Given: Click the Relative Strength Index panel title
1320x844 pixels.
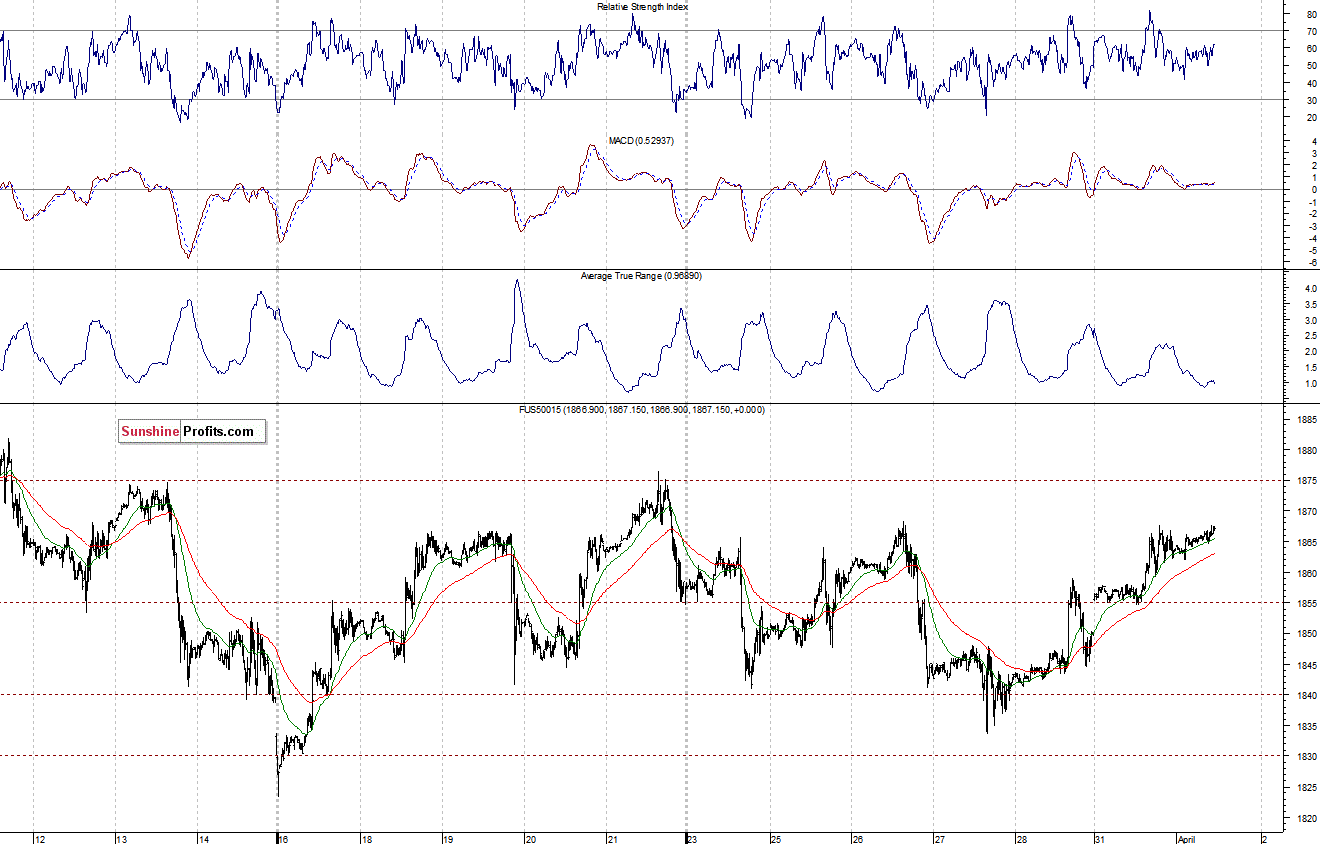Looking at the screenshot, I should point(642,6).
